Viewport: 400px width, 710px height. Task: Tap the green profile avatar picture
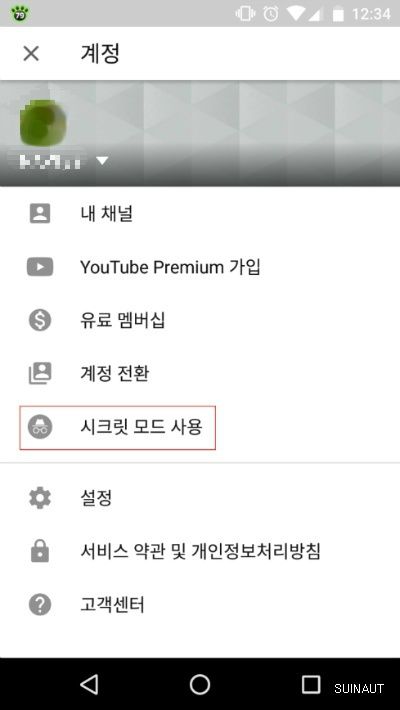pyautogui.click(x=43, y=120)
